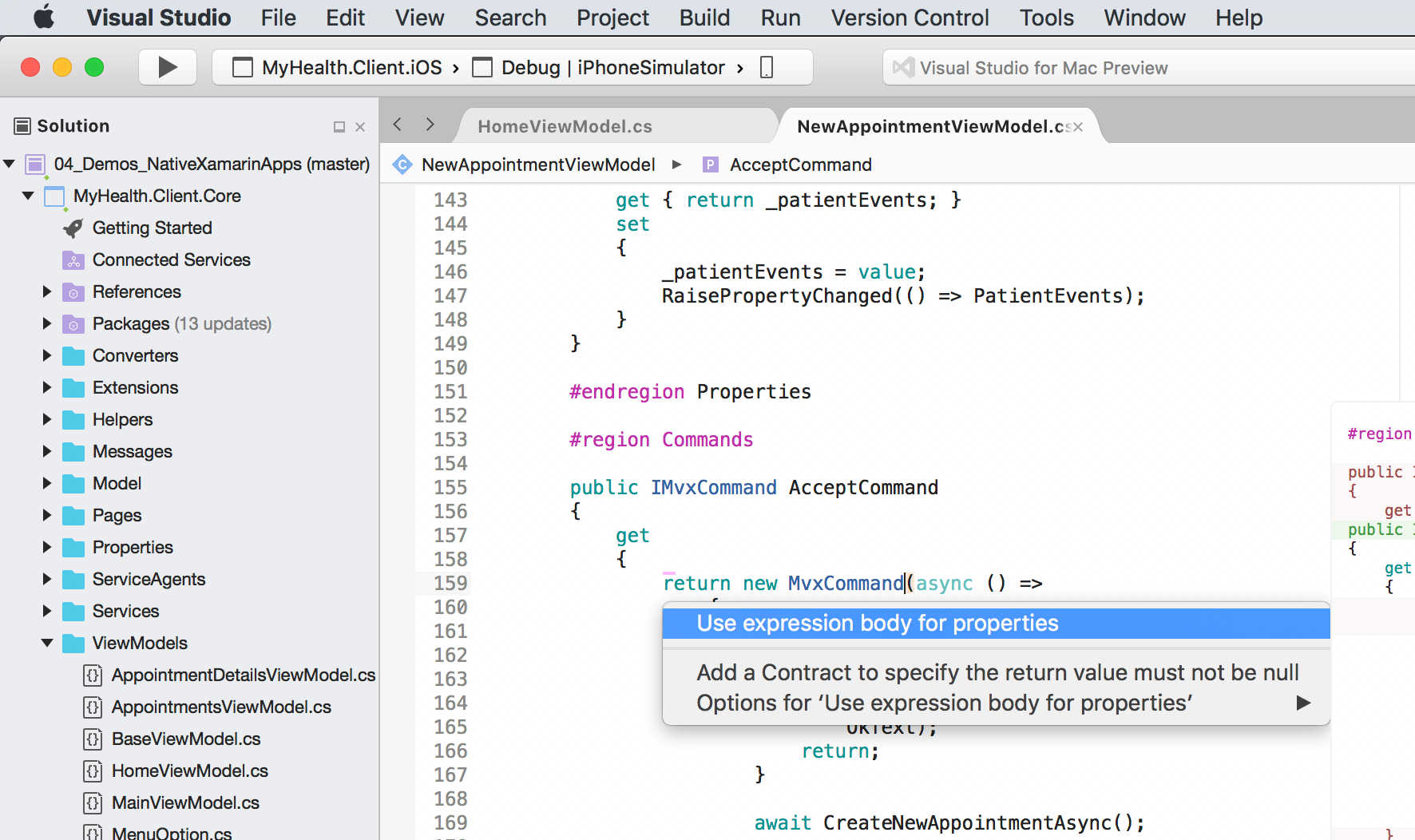Collapse the 04_Demos_NativeXamarinApps solution node
This screenshot has width=1415, height=840.
point(9,164)
